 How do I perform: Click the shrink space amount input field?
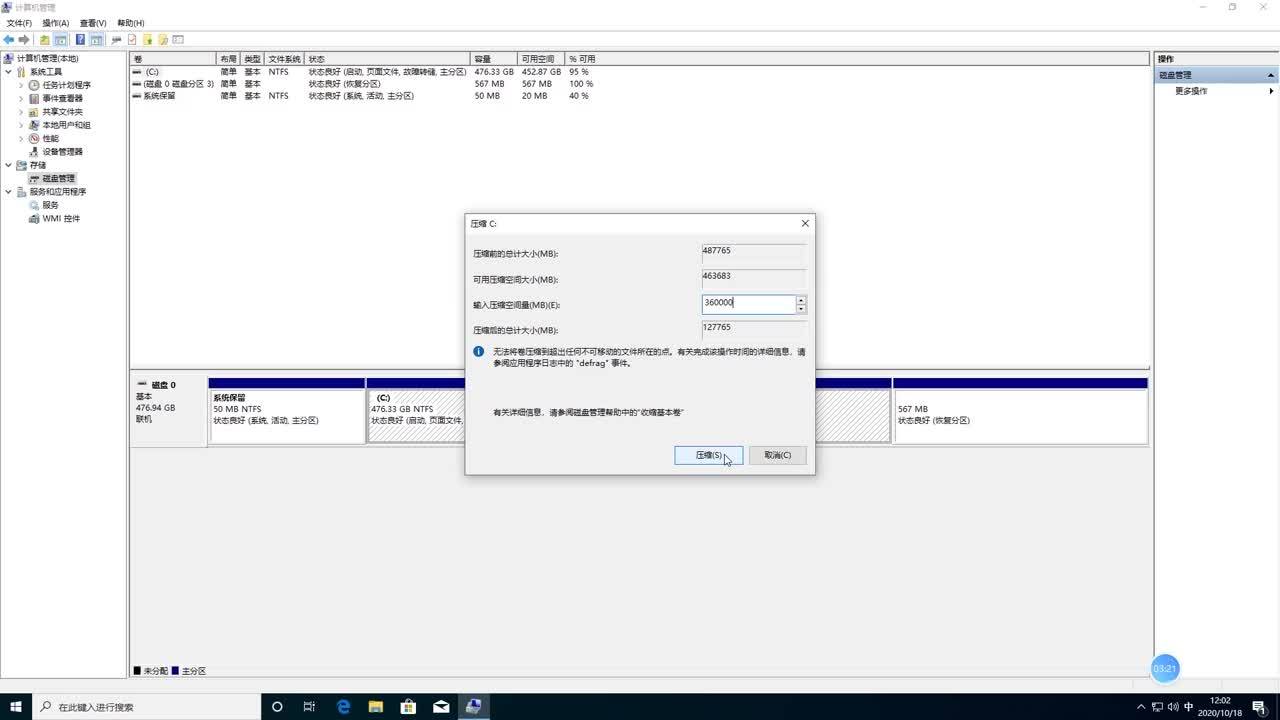click(748, 303)
